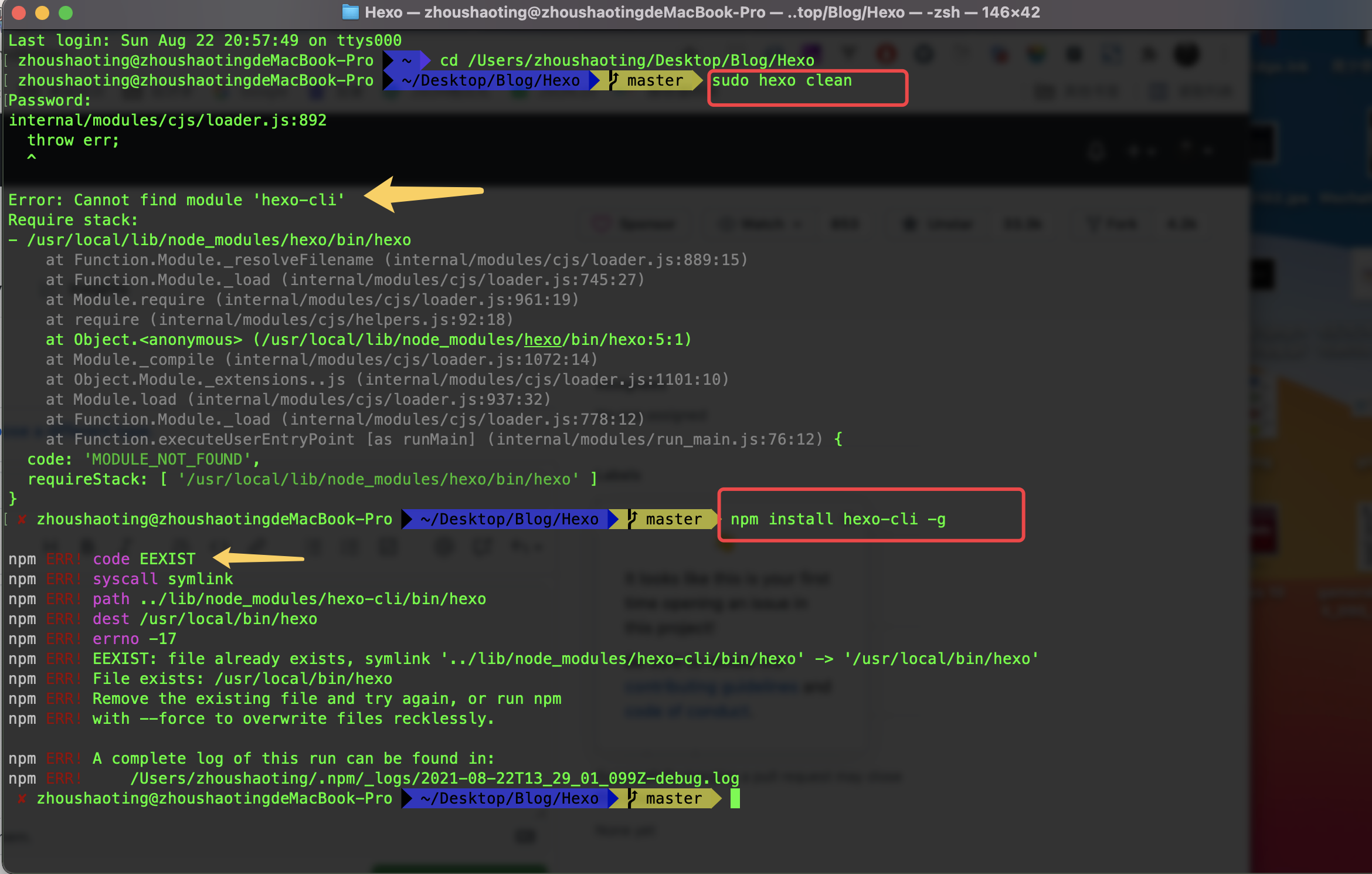Image resolution: width=1372 pixels, height=874 pixels.
Task: Click the dark avatar icon at the right of the browser toolbar
Action: pyautogui.click(x=1186, y=54)
